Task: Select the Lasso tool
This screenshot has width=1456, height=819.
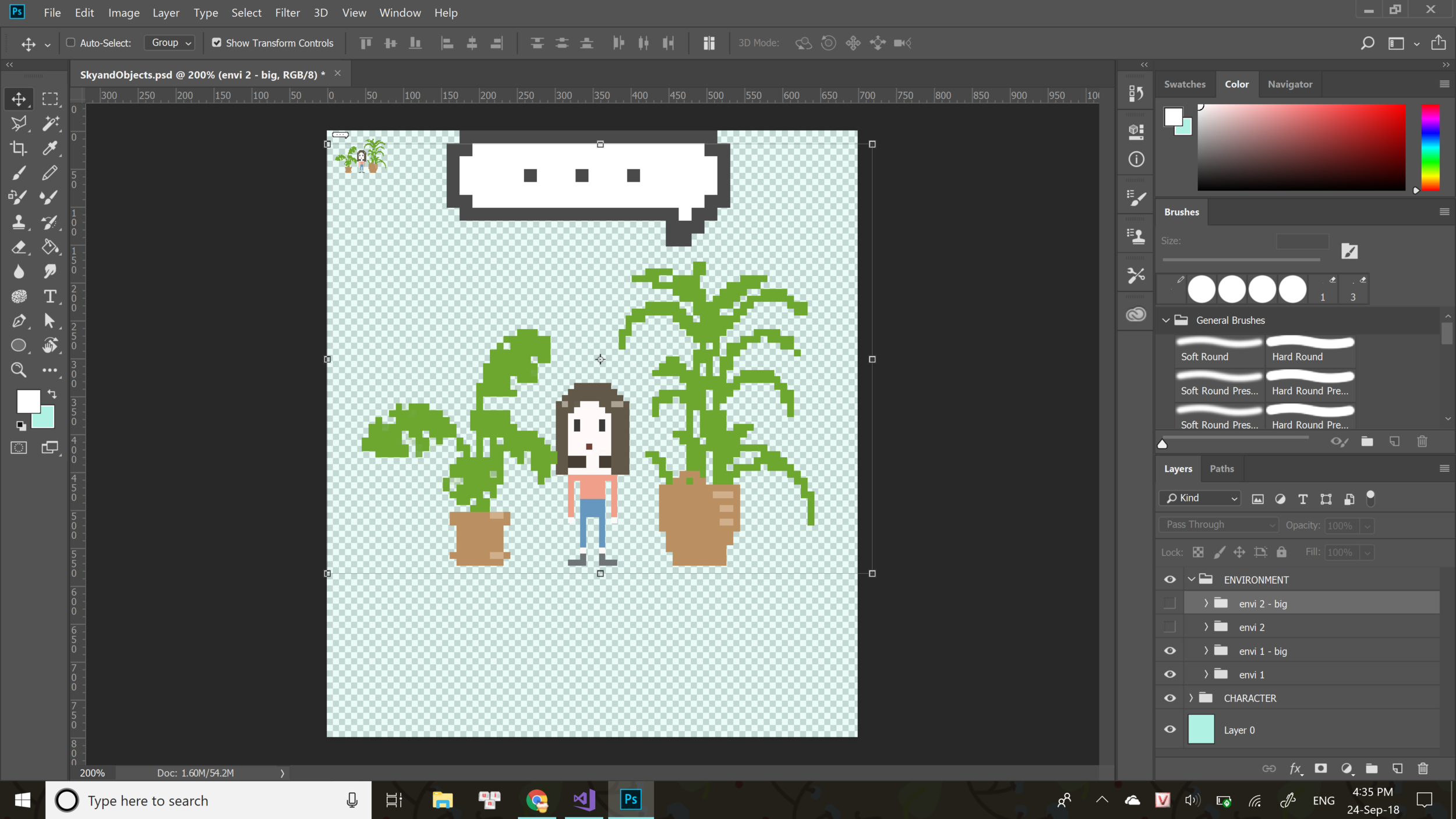Action: (x=19, y=122)
